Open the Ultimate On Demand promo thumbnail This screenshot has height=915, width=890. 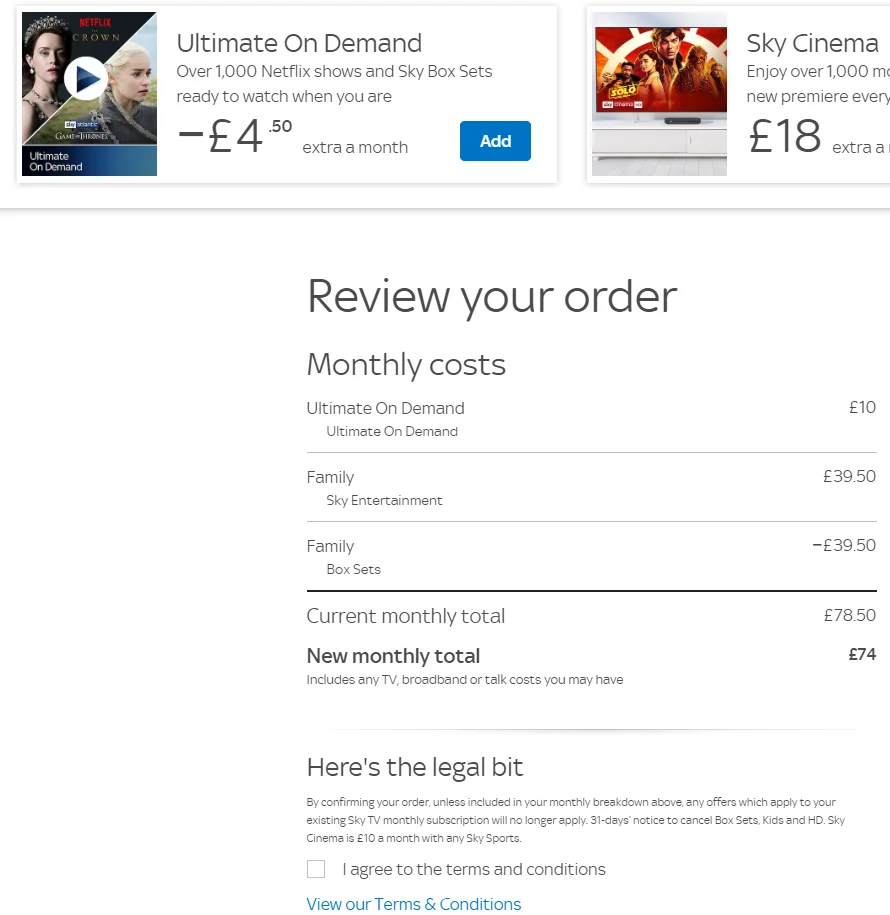(89, 94)
